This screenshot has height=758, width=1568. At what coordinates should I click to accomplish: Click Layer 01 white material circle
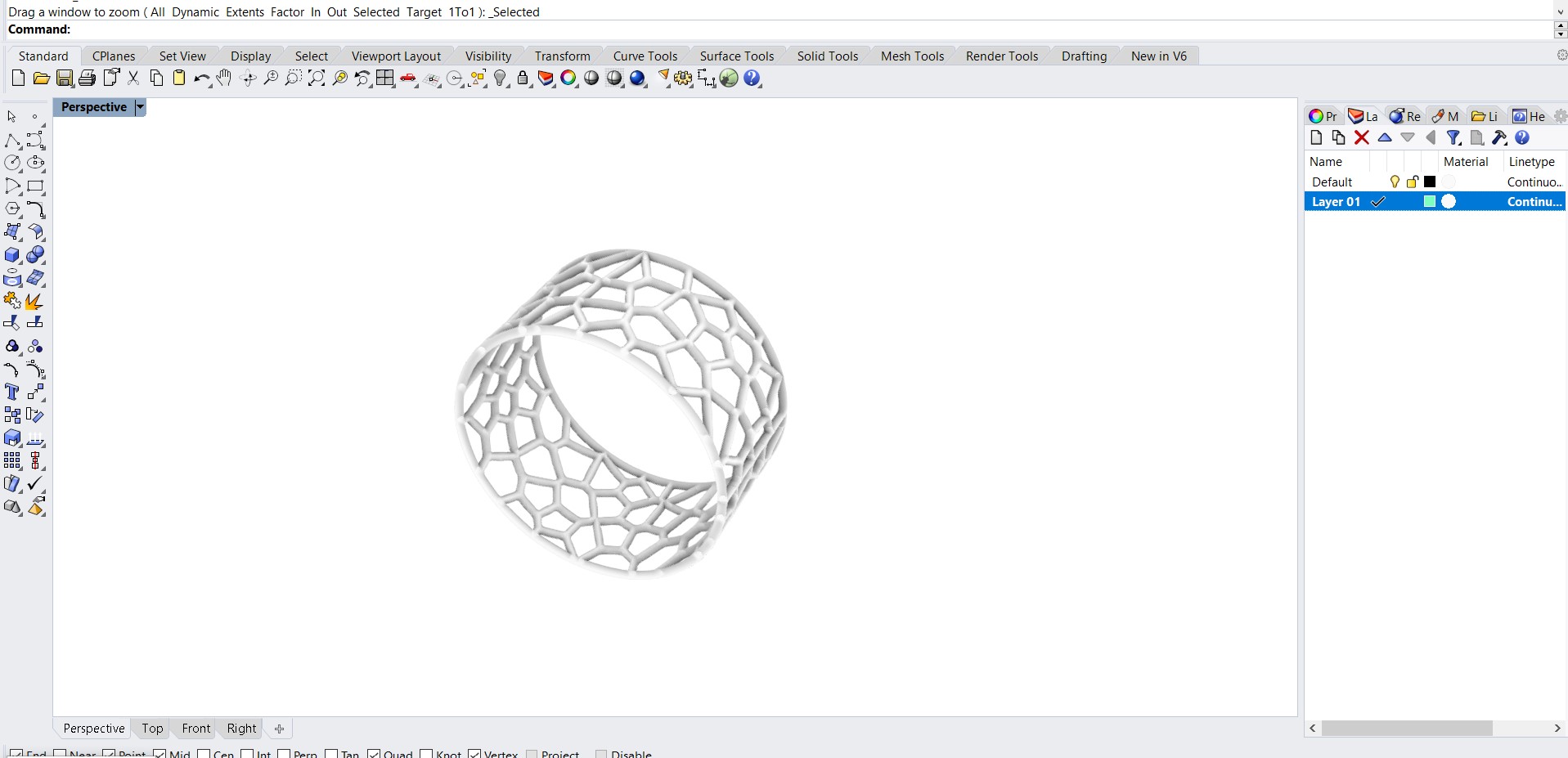click(x=1449, y=201)
